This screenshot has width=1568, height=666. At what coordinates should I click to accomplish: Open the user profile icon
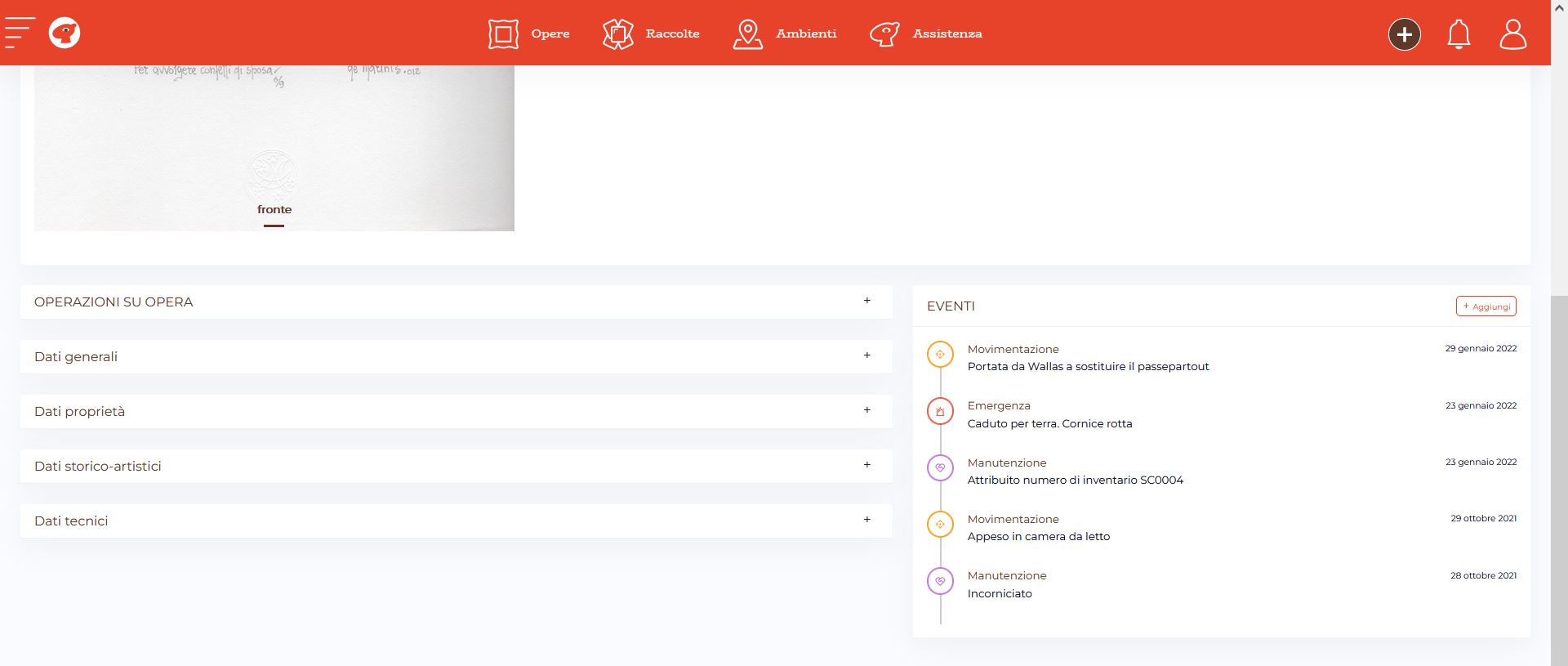pyautogui.click(x=1512, y=34)
